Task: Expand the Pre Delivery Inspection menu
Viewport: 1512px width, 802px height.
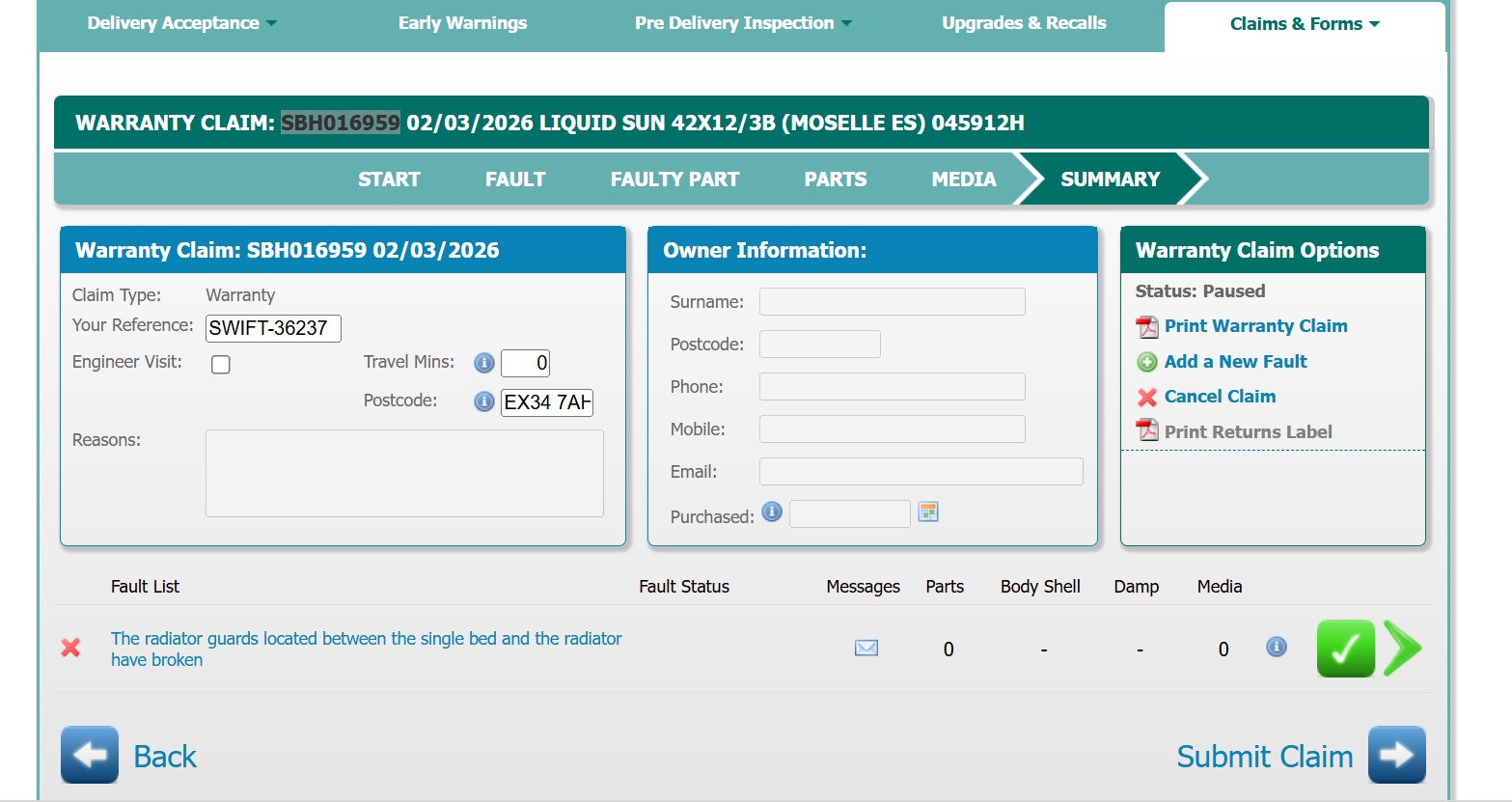Action: [743, 23]
